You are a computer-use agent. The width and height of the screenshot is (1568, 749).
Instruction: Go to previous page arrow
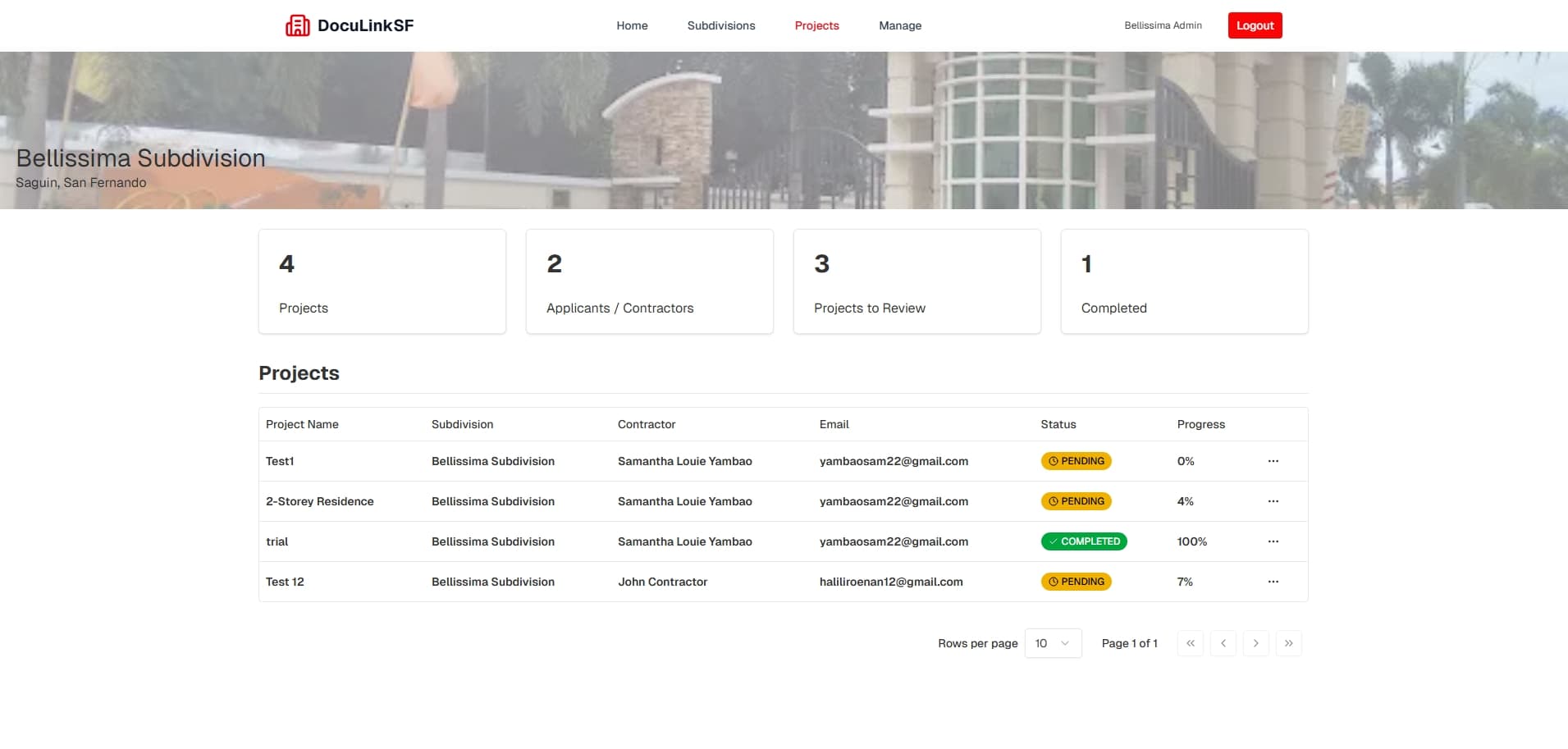point(1223,643)
